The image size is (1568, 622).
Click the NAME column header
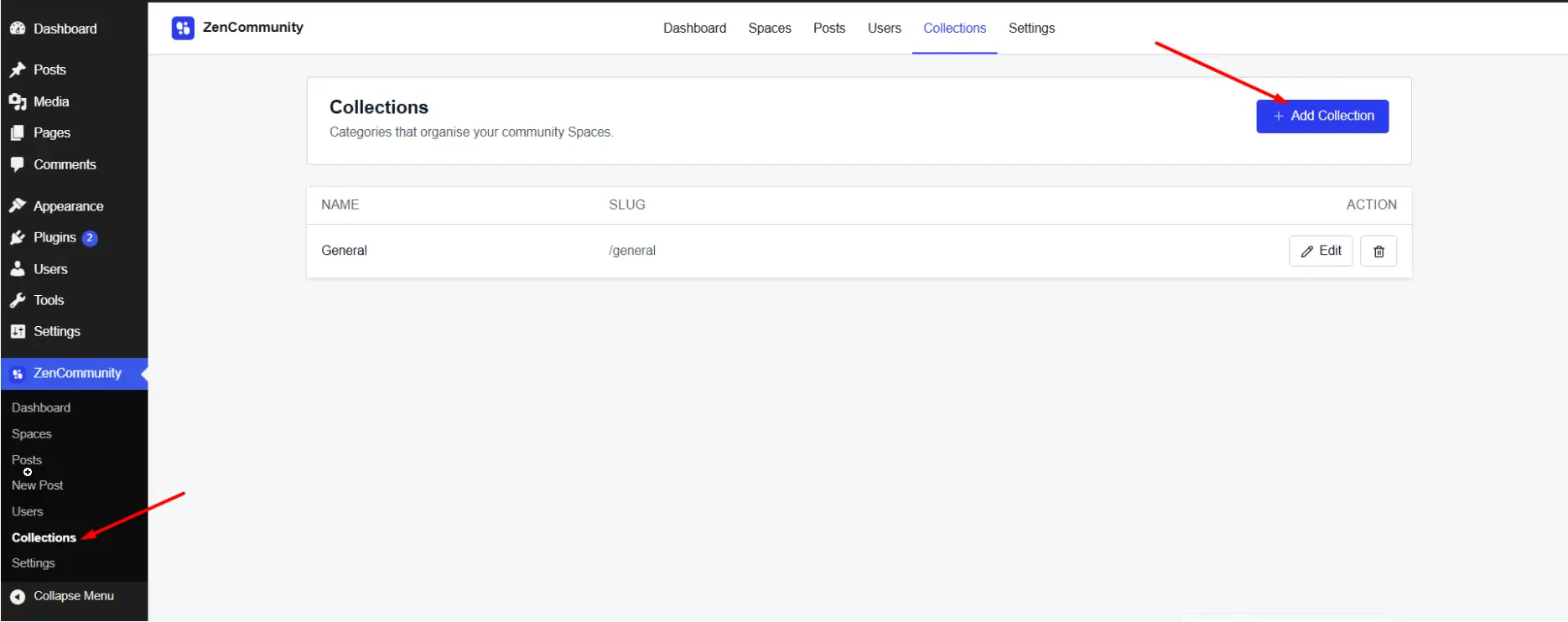pos(340,205)
